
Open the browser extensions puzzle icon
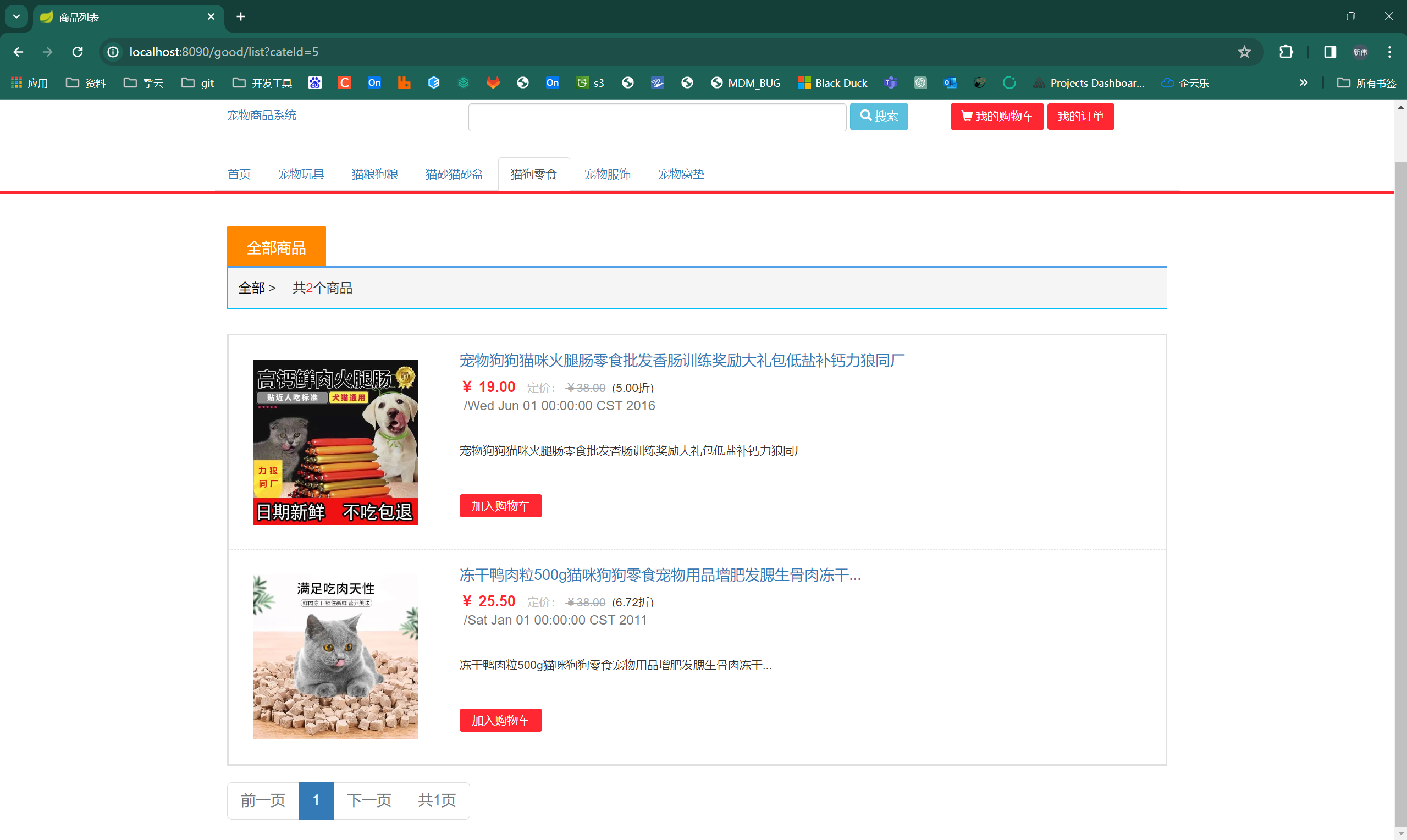coord(1286,52)
